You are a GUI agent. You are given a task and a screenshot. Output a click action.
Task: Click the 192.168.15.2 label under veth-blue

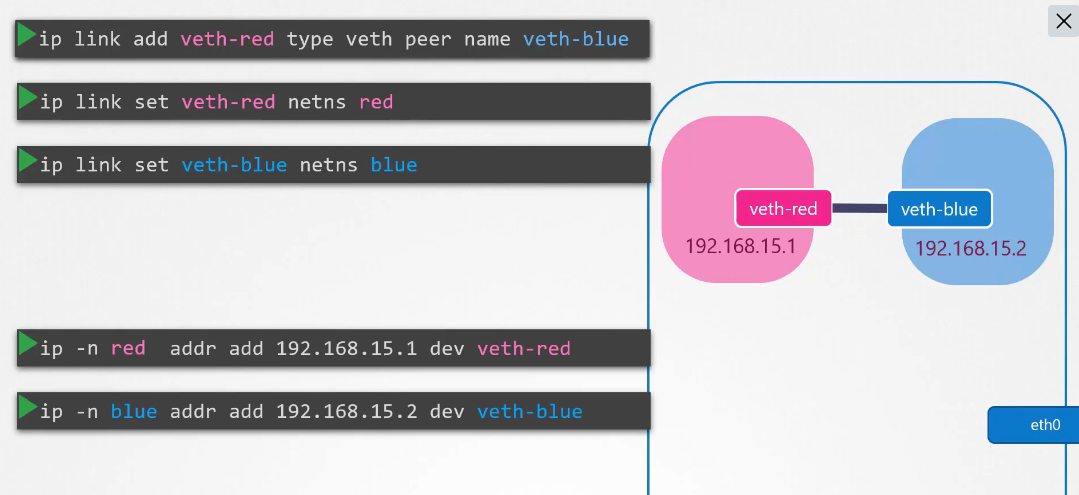pos(971,248)
